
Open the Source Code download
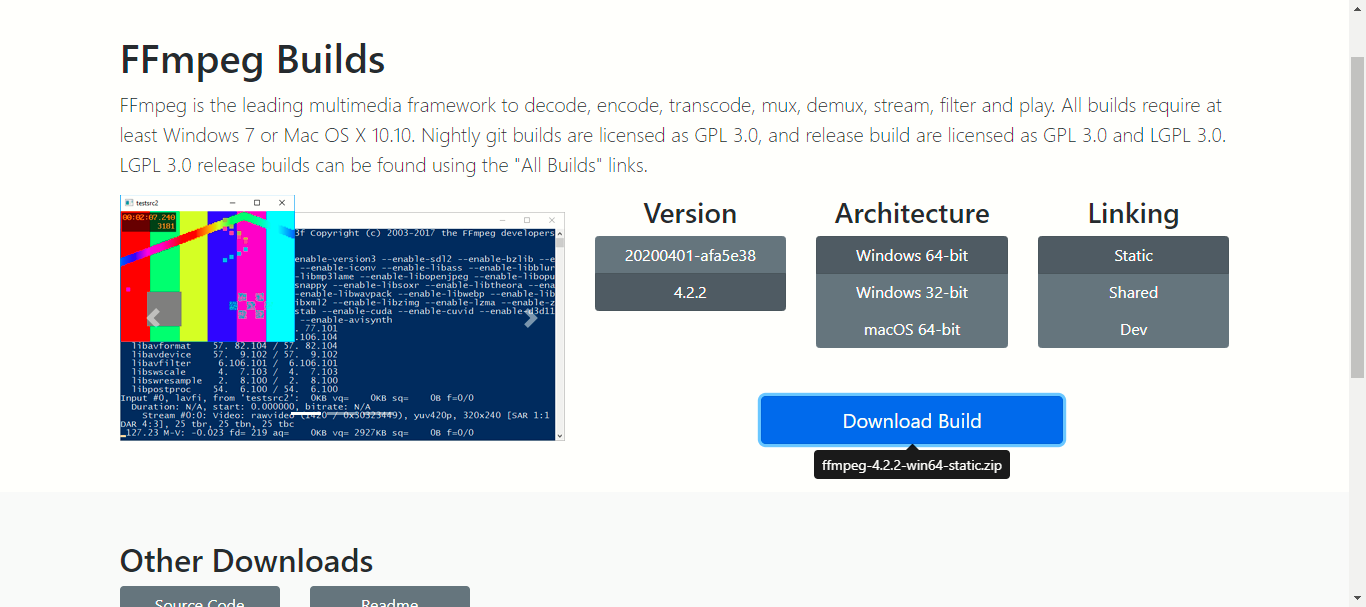200,597
